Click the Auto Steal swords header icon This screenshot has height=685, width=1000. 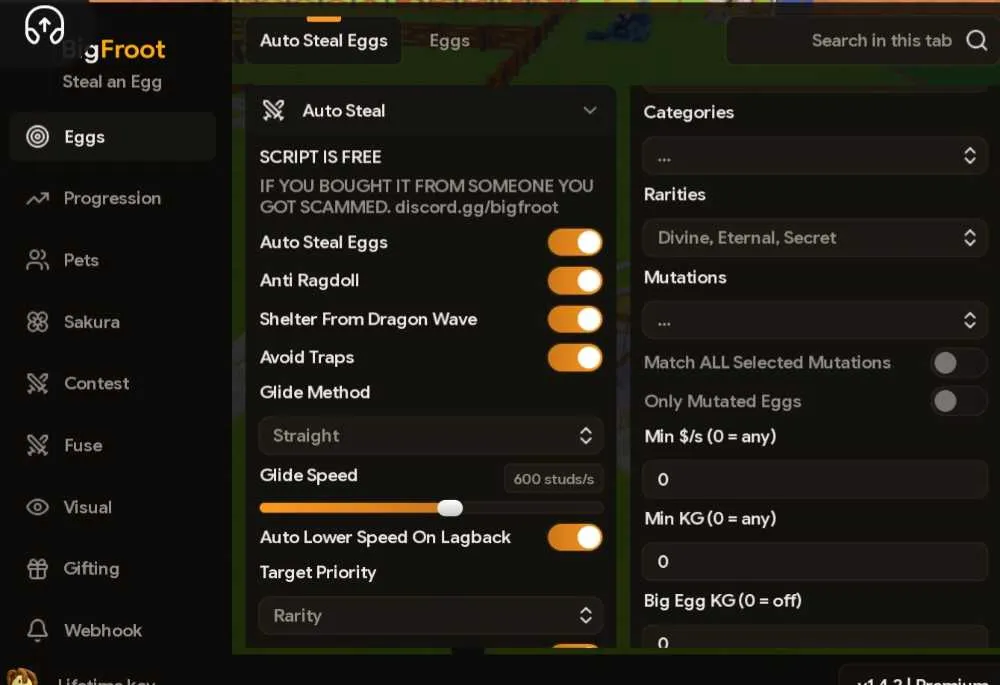[x=274, y=110]
